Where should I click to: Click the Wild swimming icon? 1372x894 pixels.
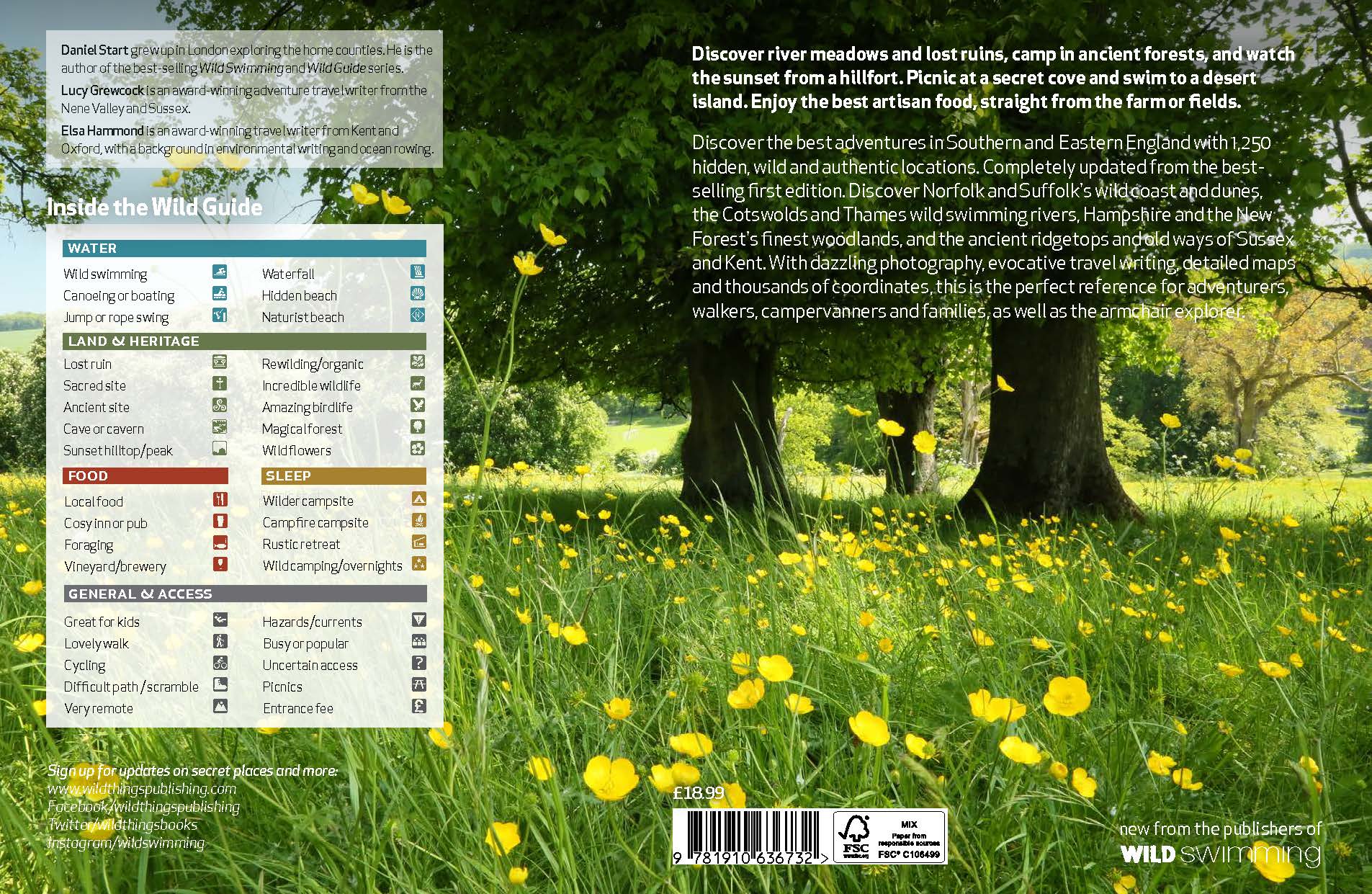coord(220,272)
